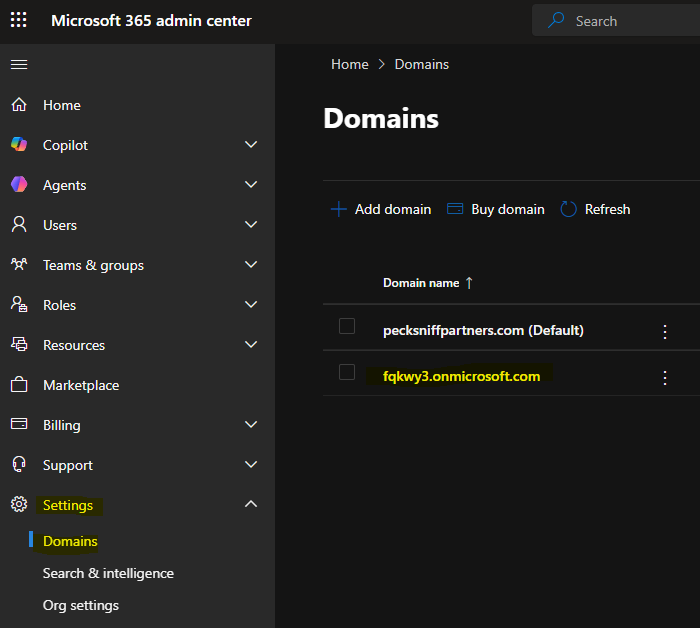The width and height of the screenshot is (700, 628).
Task: Click into the Search input field
Action: coord(616,21)
